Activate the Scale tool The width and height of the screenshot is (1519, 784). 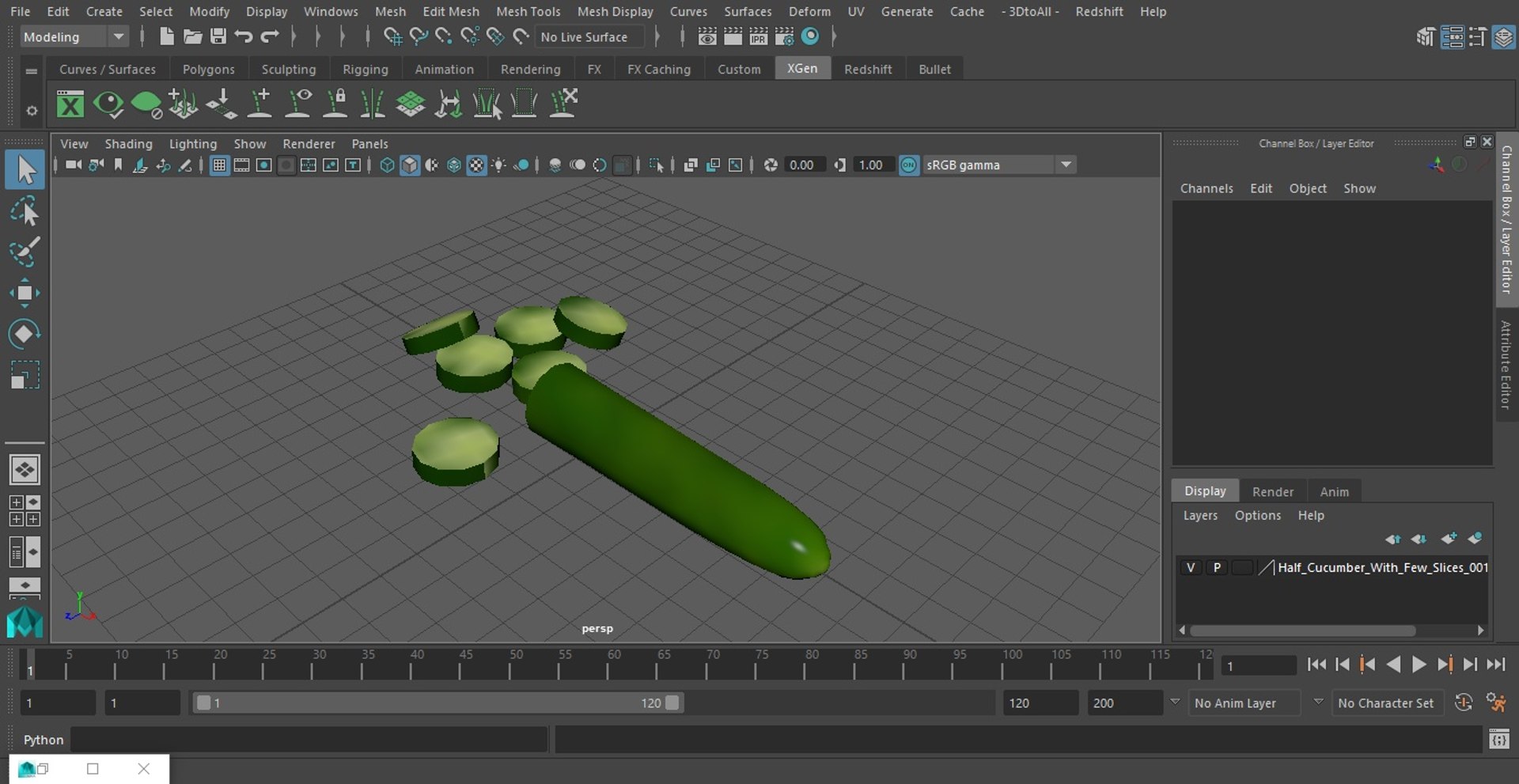pyautogui.click(x=25, y=375)
